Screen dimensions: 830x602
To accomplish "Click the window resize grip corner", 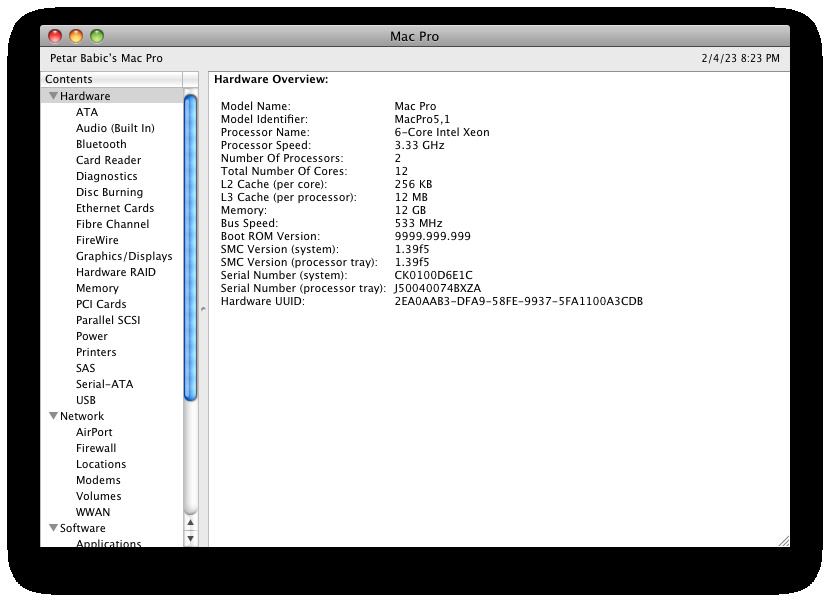I will (783, 540).
